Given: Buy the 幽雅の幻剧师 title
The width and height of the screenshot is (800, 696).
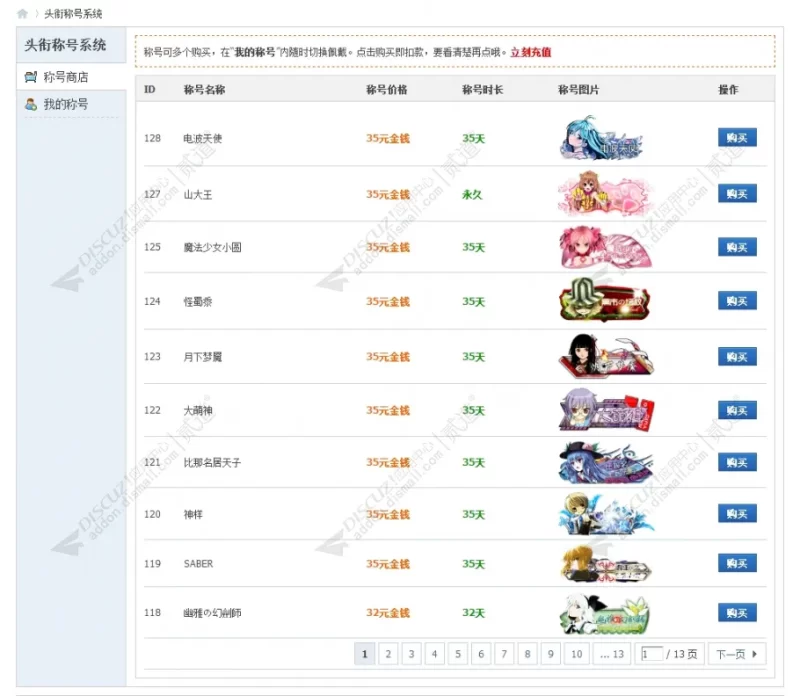Looking at the screenshot, I should point(737,613).
